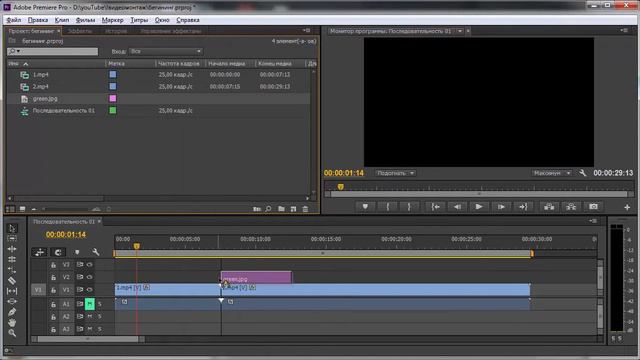Pick the pink label swatch for green.jpg
Viewport: 640px width, 360px height.
[113, 98]
